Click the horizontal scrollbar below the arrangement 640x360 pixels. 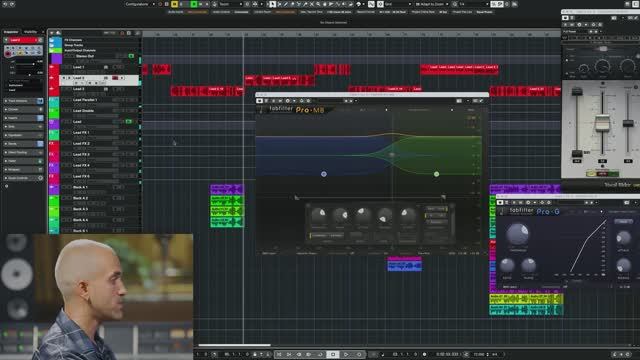234,345
